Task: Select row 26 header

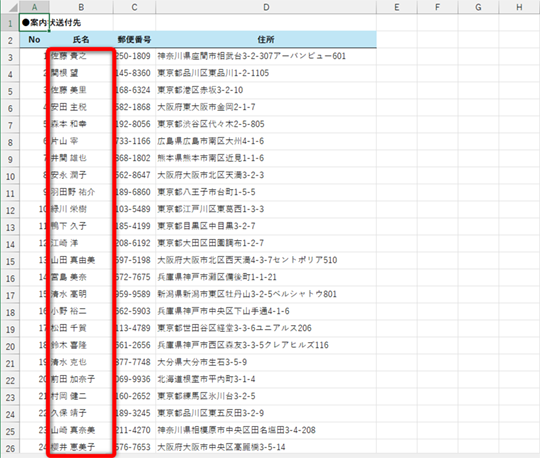Action: point(10,448)
